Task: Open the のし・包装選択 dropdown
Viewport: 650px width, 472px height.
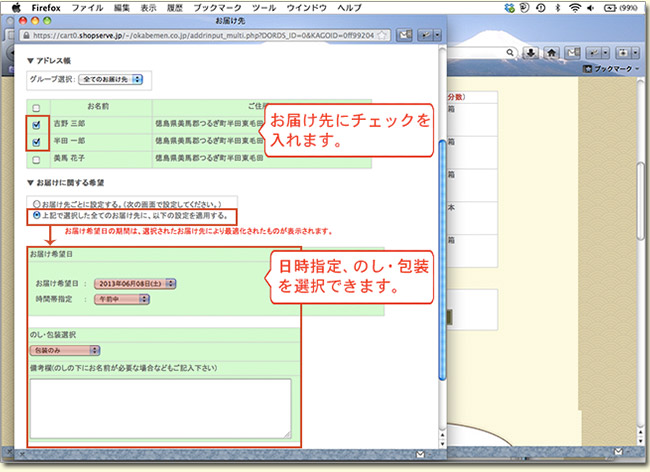Action: coord(66,350)
